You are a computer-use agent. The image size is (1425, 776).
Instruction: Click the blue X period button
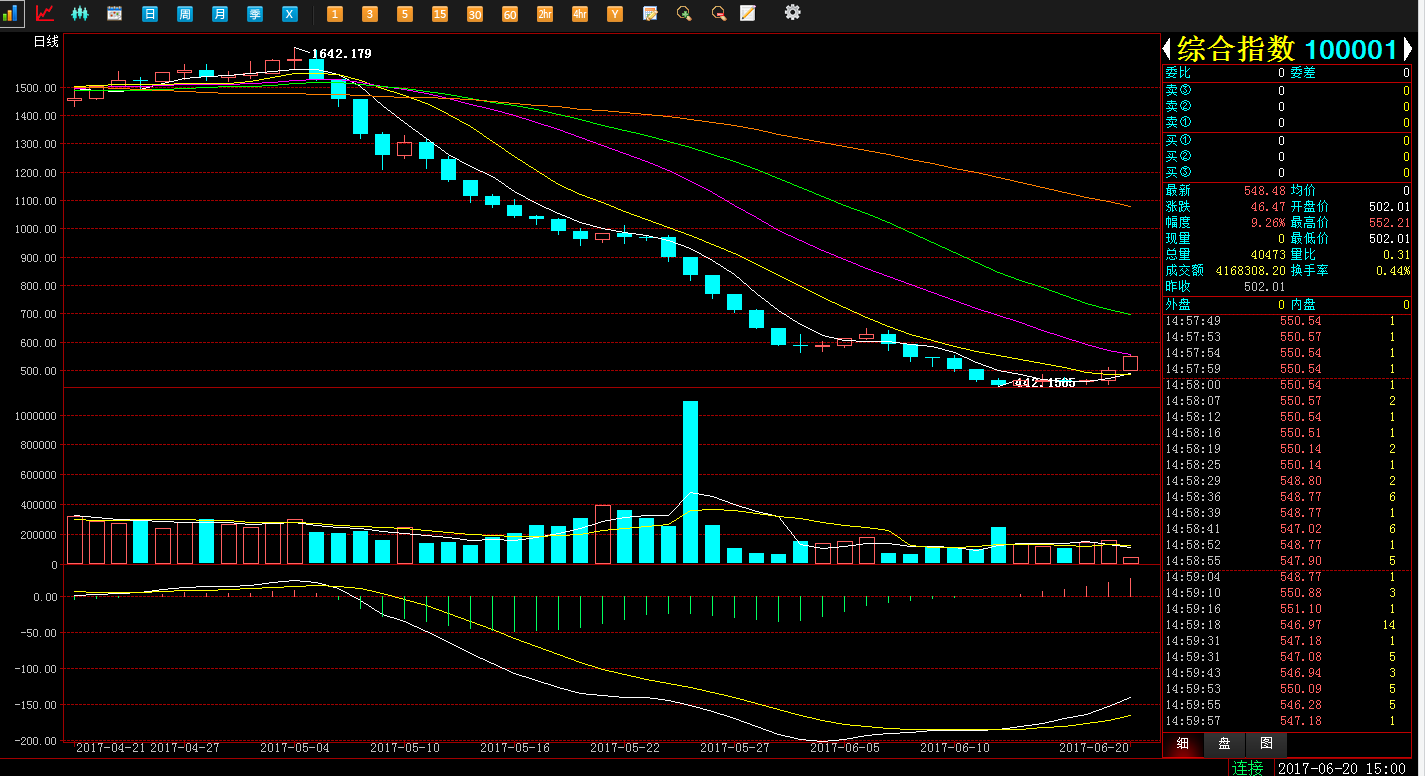[289, 14]
